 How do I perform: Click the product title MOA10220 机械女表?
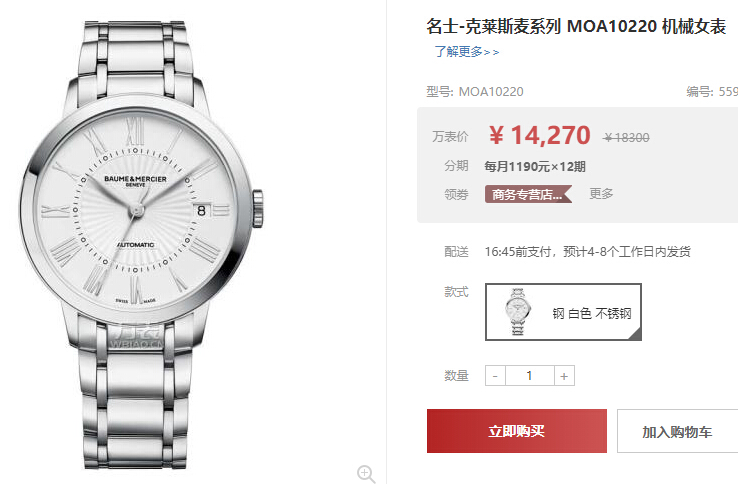646,26
